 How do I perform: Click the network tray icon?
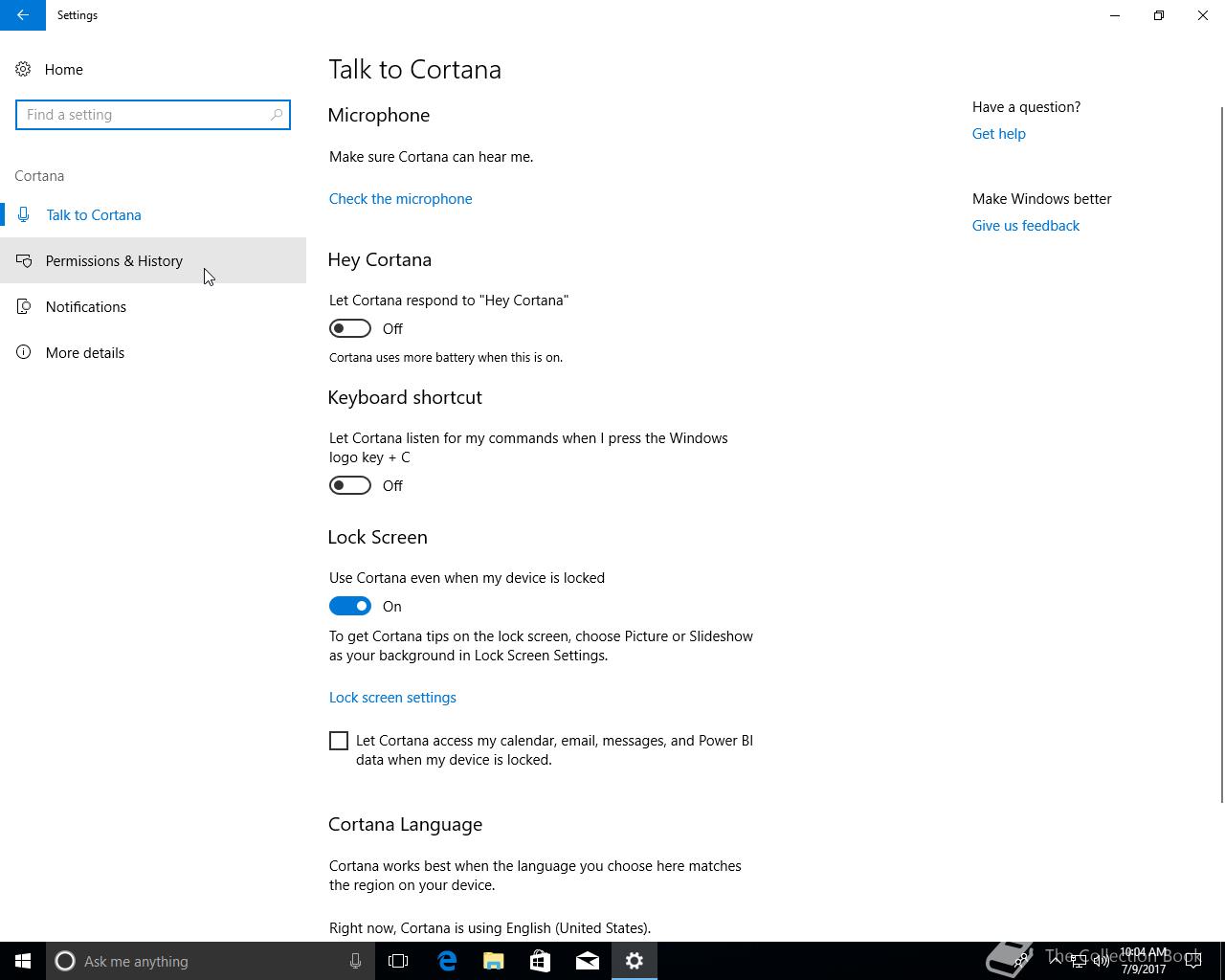1078,961
